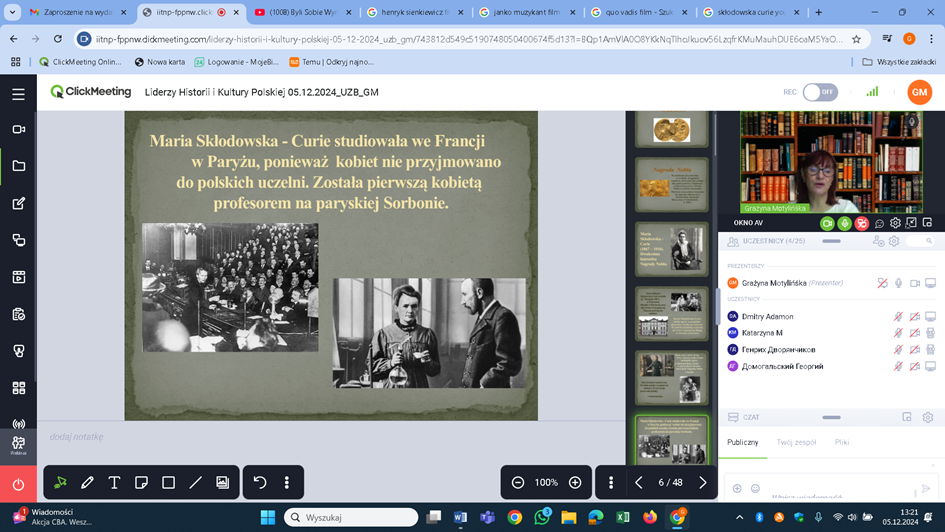Open the hamburger menu in the sidebar
Viewport: 945px width, 532px height.
[18, 94]
